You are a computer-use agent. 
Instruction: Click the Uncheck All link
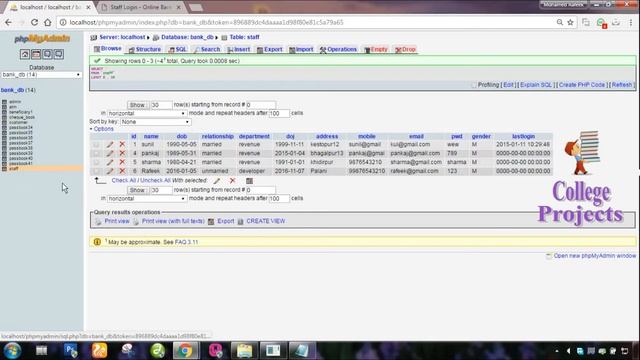156,180
